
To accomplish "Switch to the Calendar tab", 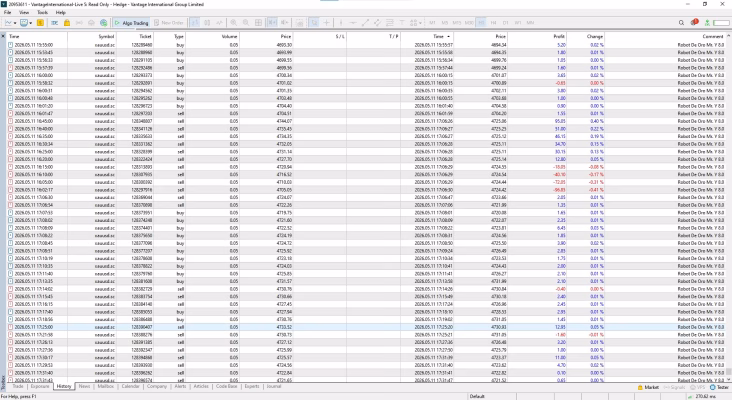I will point(130,386).
